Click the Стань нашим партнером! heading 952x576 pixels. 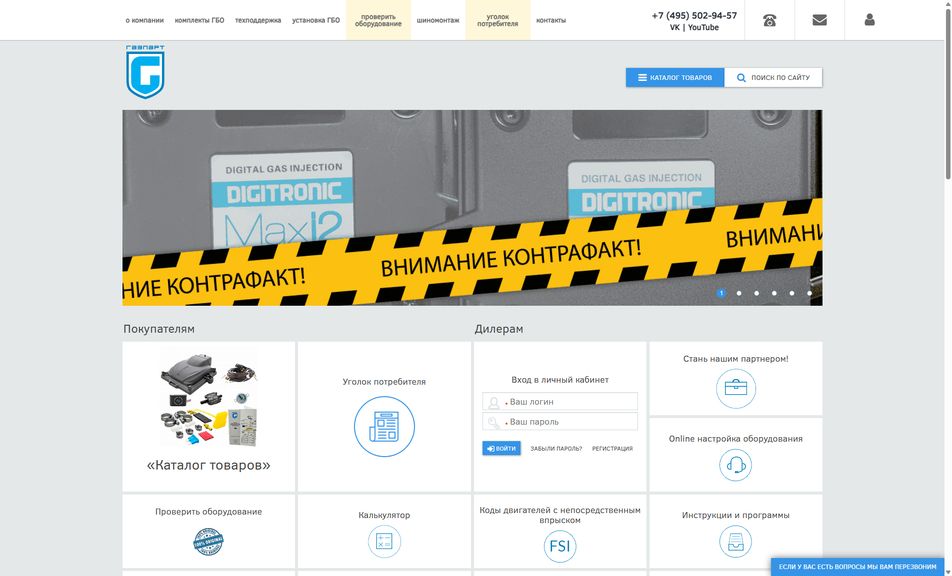(736, 359)
